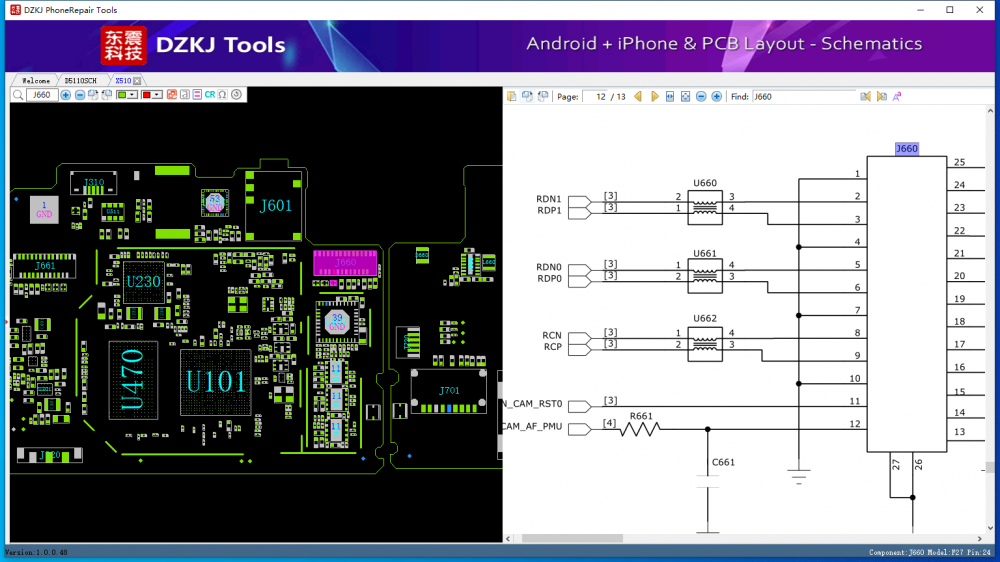Open the red color dropdown
Screen dimensions: 1000x562
(158, 95)
